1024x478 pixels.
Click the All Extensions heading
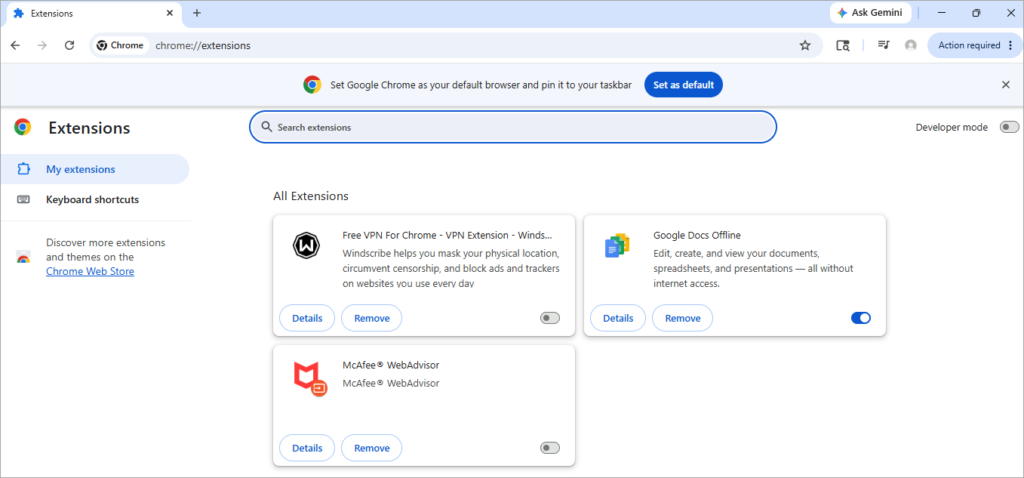click(311, 196)
